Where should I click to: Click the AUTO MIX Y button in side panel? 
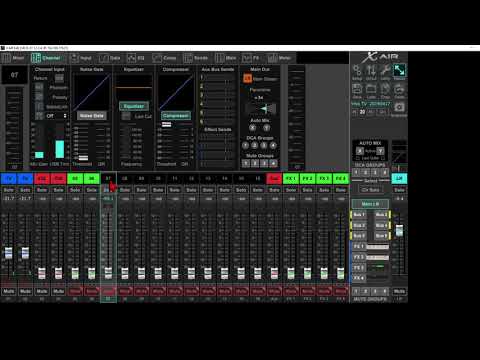pos(380,151)
